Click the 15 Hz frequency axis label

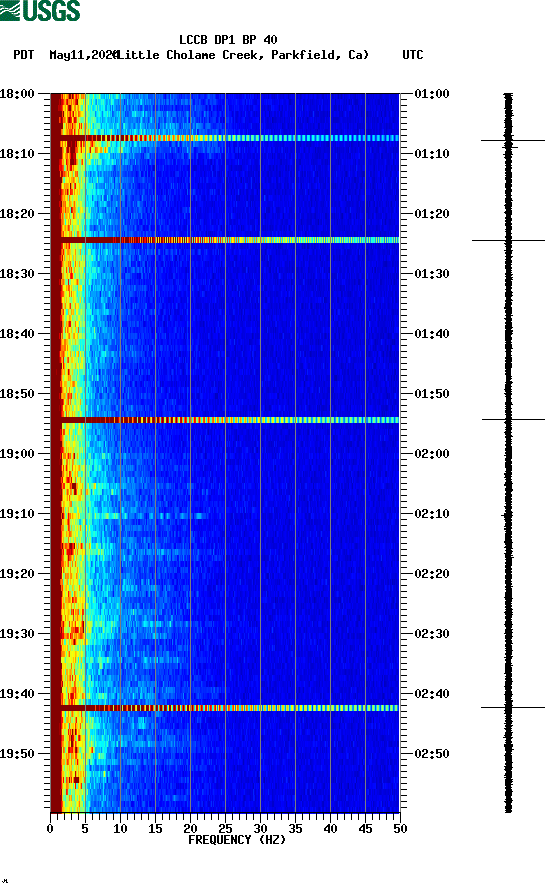tap(155, 829)
